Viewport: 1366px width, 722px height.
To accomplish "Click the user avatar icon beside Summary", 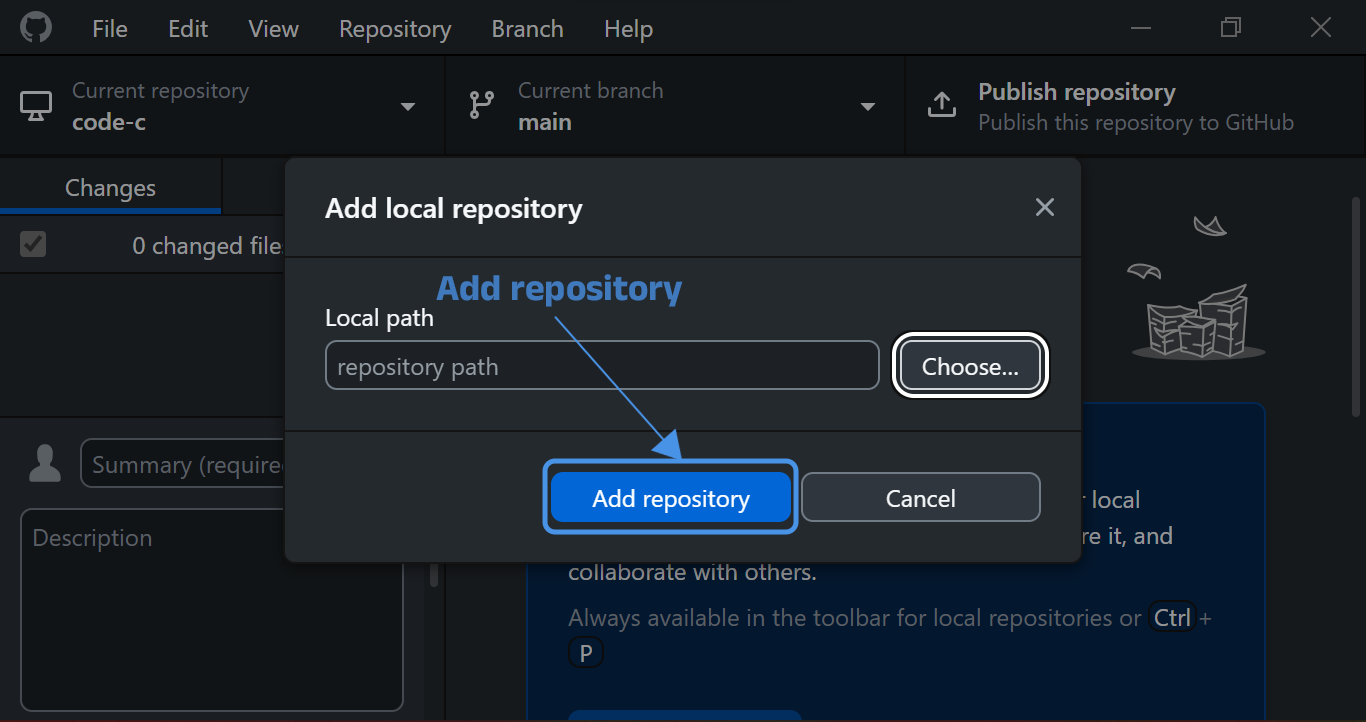I will (45, 464).
